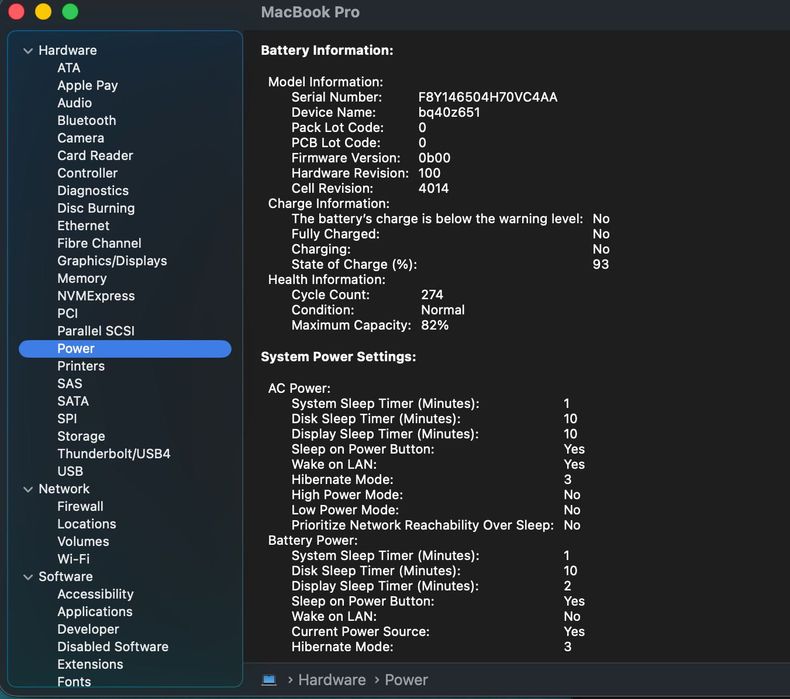Viewport: 790px width, 699px height.
Task: Click State of Charge value 93
Action: 601,265
